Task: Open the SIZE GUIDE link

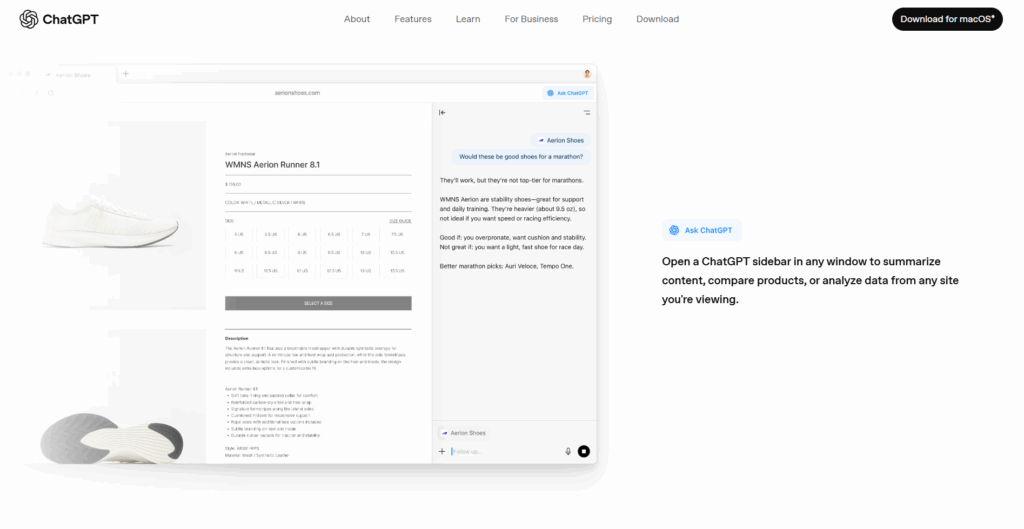Action: [400, 221]
